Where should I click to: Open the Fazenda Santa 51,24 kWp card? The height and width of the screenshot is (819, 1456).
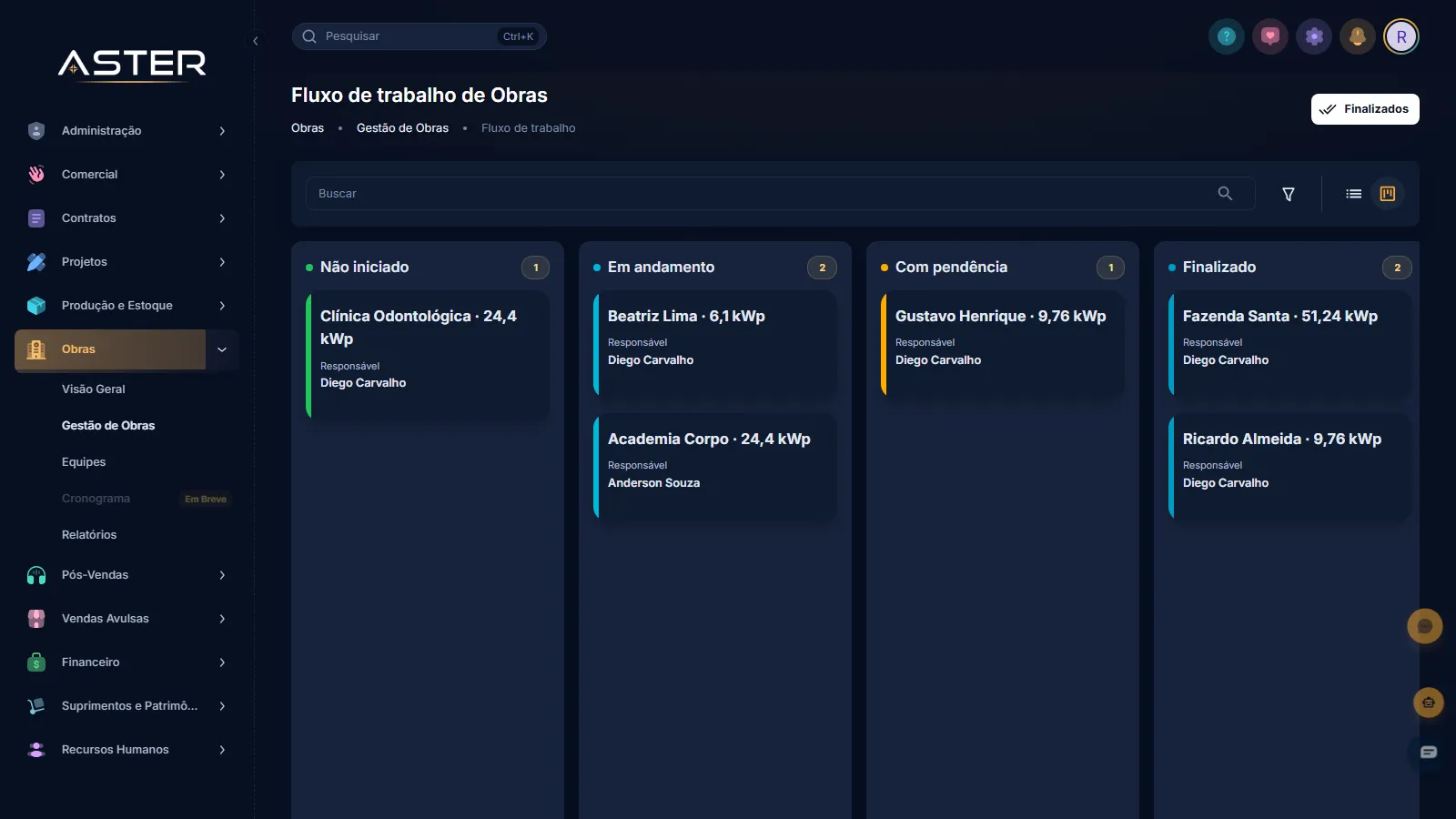1290,343
